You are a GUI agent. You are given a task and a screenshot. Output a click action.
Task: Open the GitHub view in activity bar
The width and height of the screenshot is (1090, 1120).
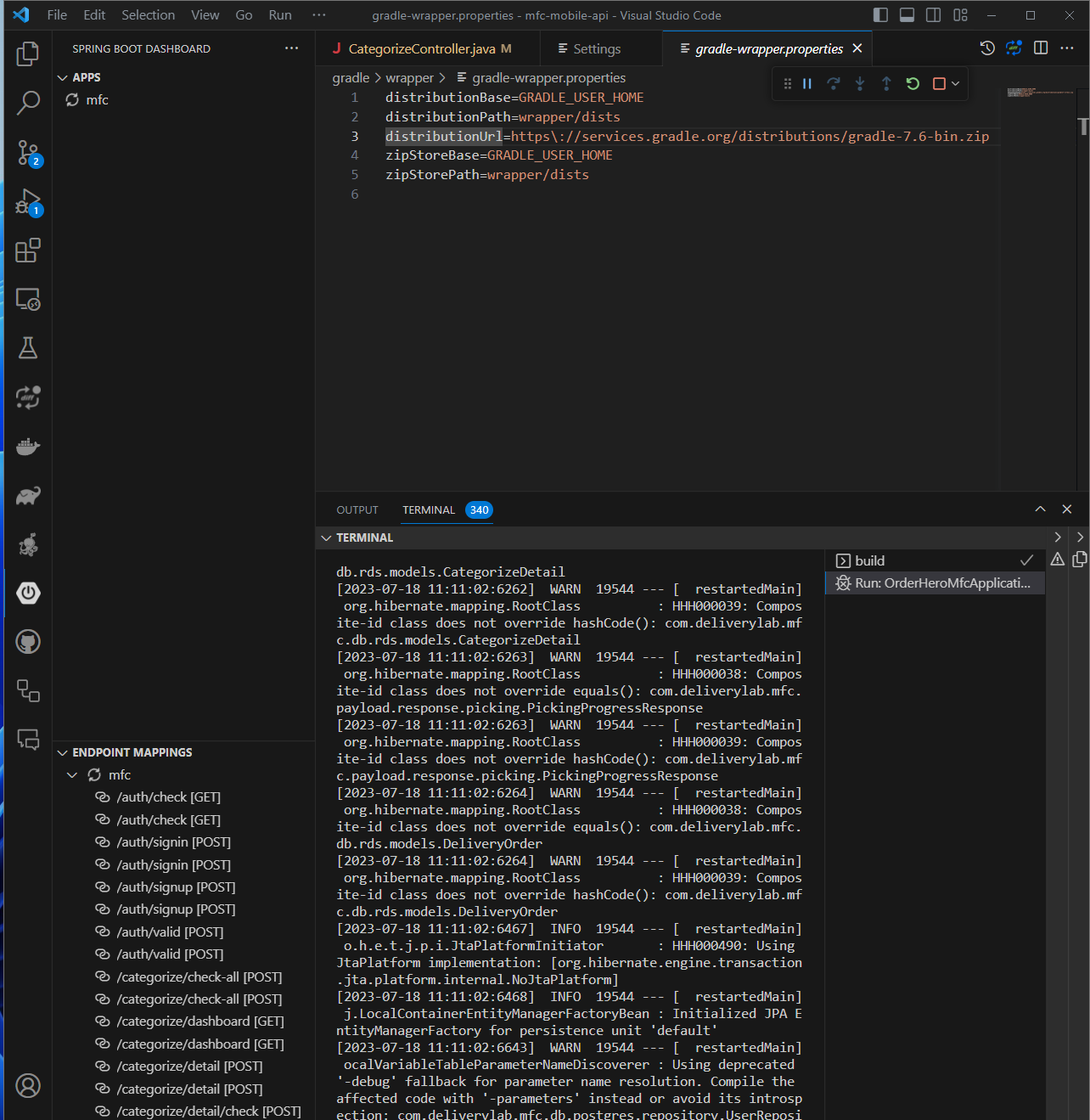click(x=28, y=642)
